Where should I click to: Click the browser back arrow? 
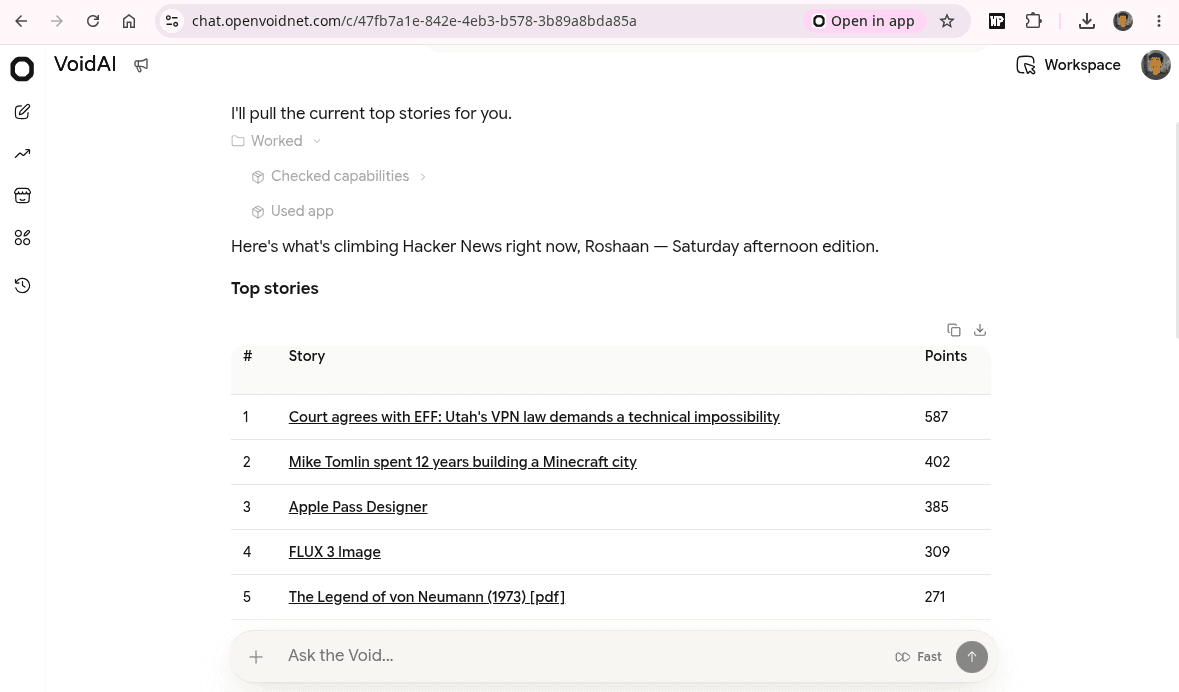[x=21, y=21]
